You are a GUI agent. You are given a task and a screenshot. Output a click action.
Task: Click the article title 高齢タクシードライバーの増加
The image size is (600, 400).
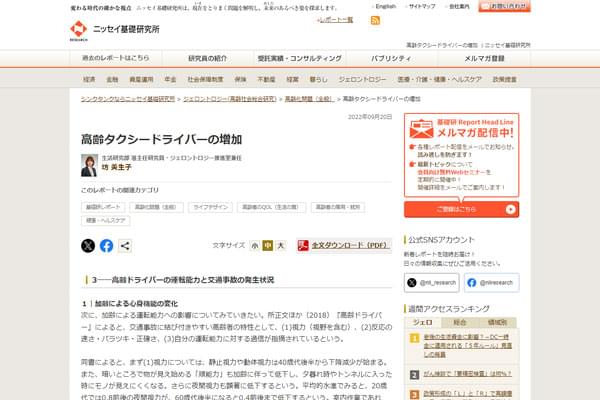tap(161, 139)
